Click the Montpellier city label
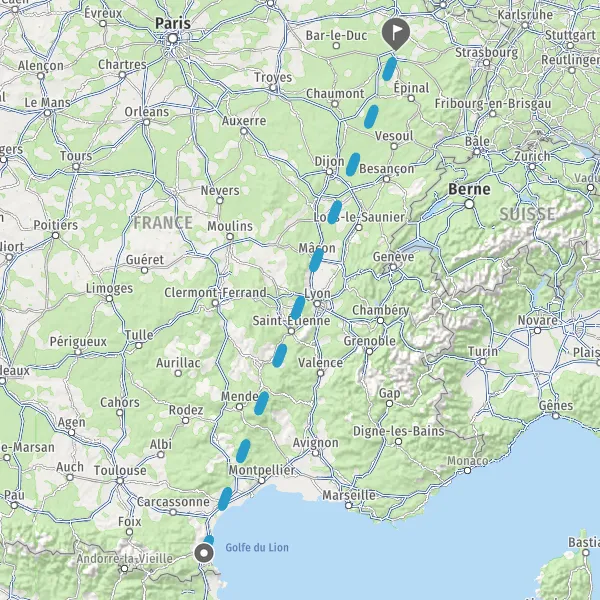 (262, 470)
